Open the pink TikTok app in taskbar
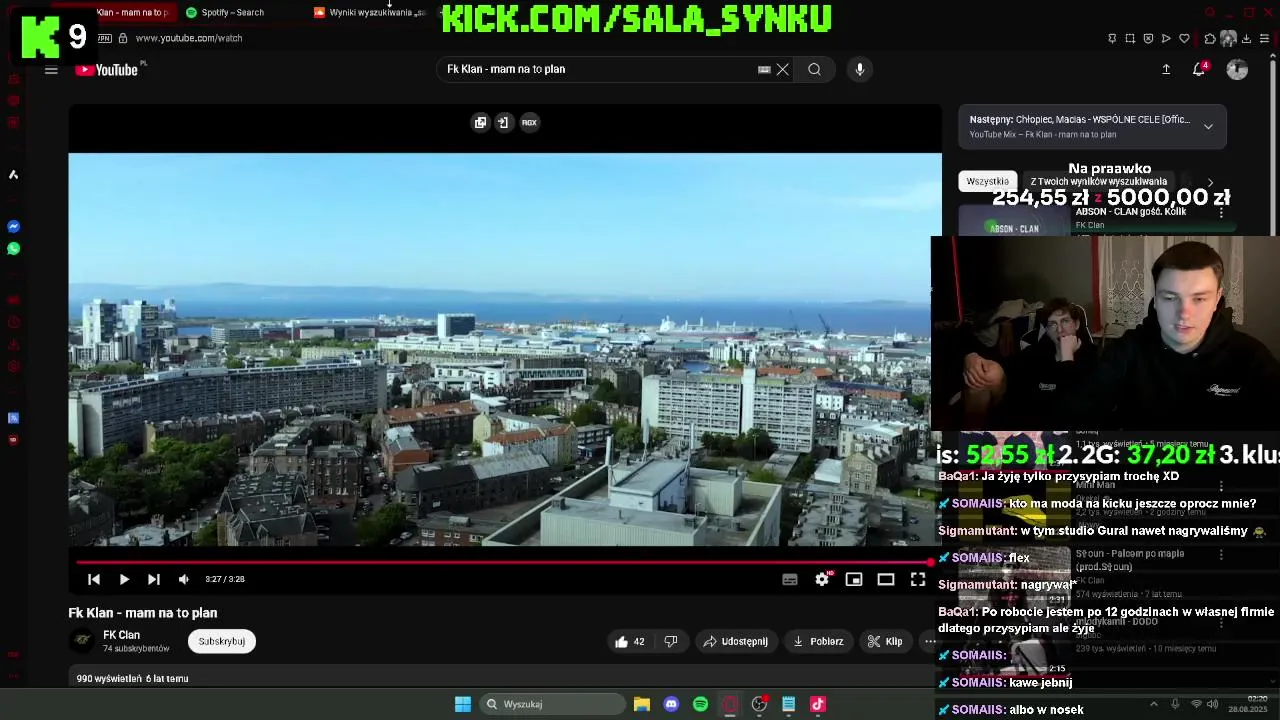This screenshot has height=720, width=1280. click(818, 704)
